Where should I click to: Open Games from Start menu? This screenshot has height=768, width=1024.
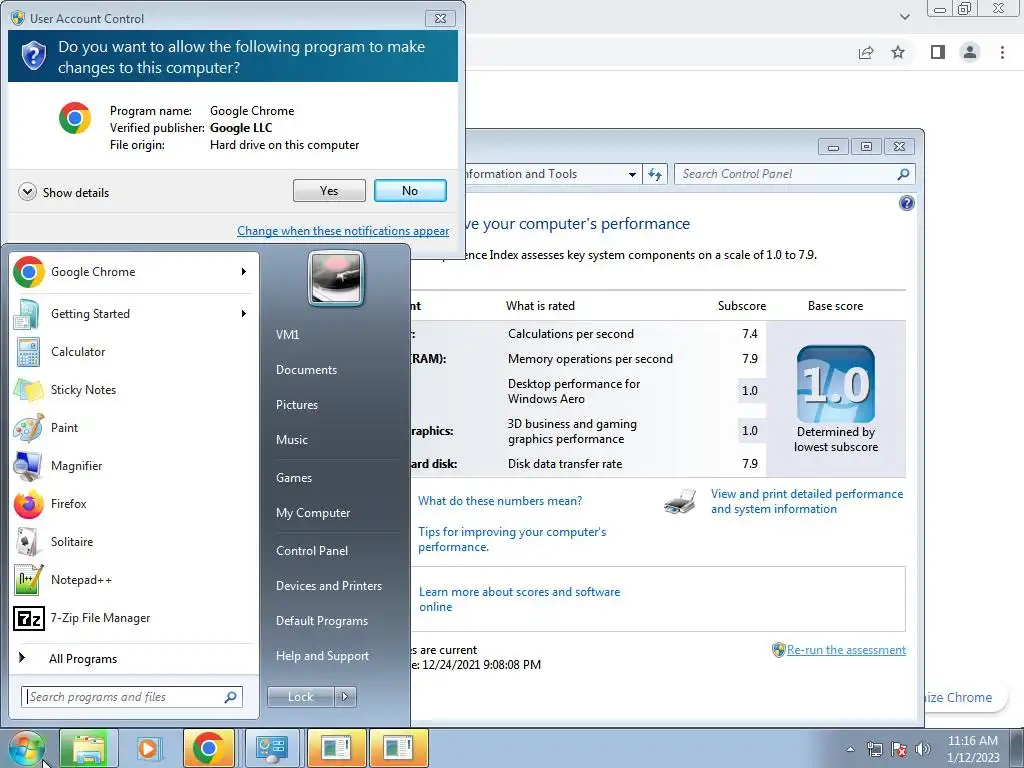pos(294,477)
